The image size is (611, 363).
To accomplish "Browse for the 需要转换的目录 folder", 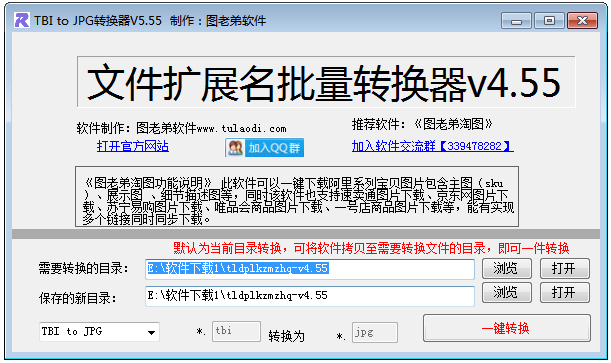I will (507, 268).
